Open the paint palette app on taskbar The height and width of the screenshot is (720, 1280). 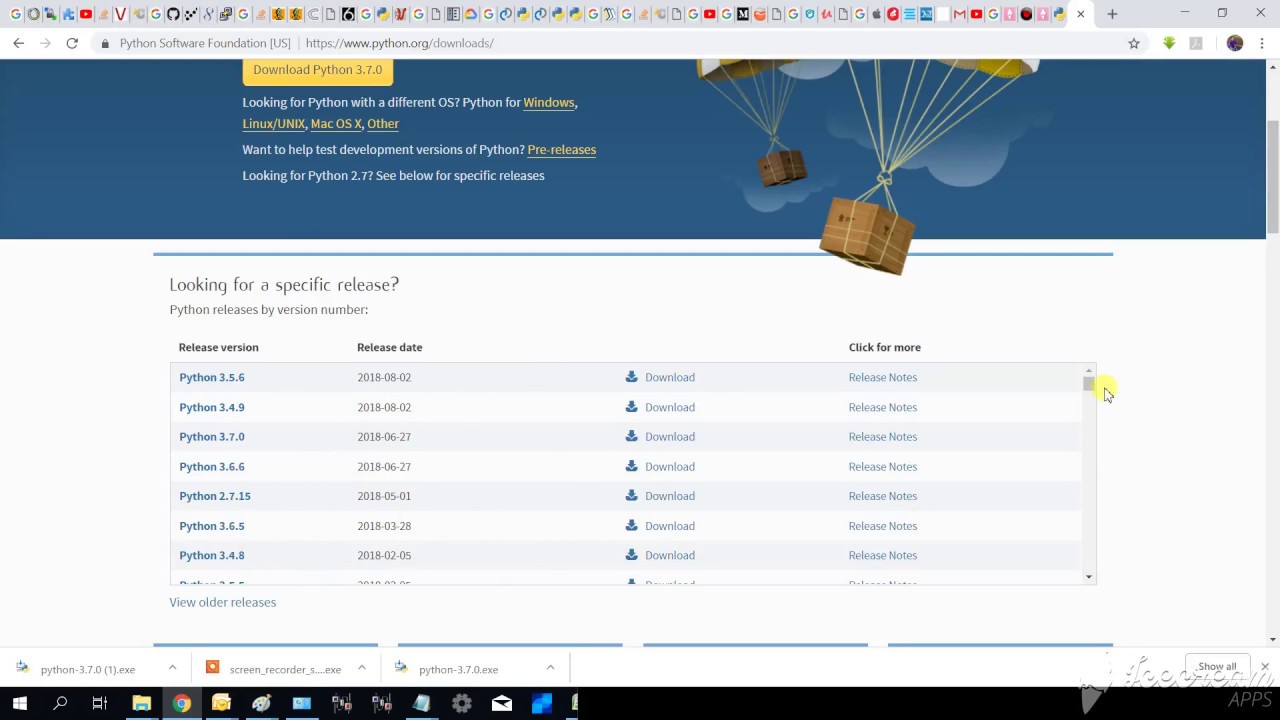tap(261, 703)
